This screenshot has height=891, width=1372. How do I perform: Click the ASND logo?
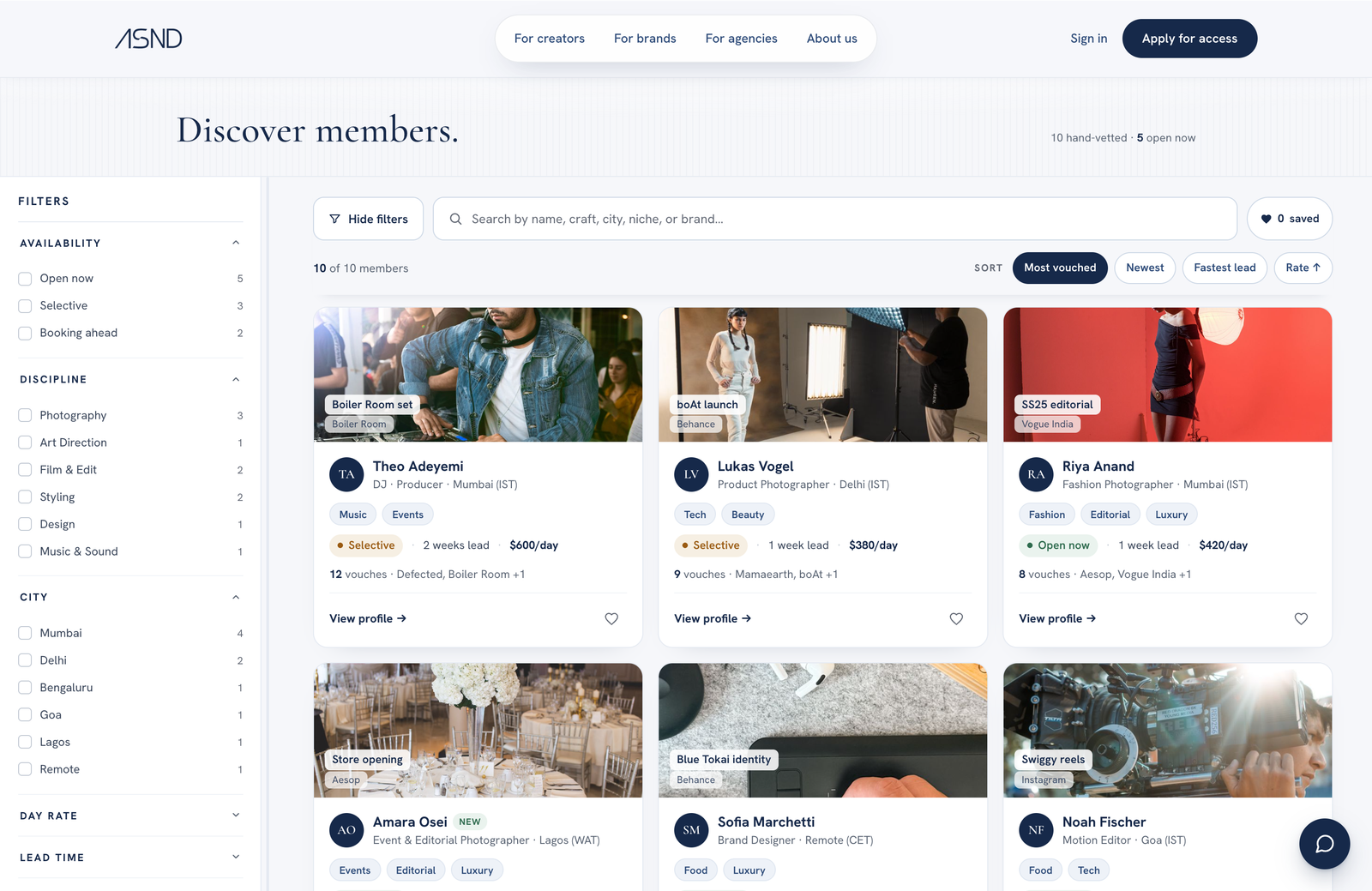click(148, 39)
